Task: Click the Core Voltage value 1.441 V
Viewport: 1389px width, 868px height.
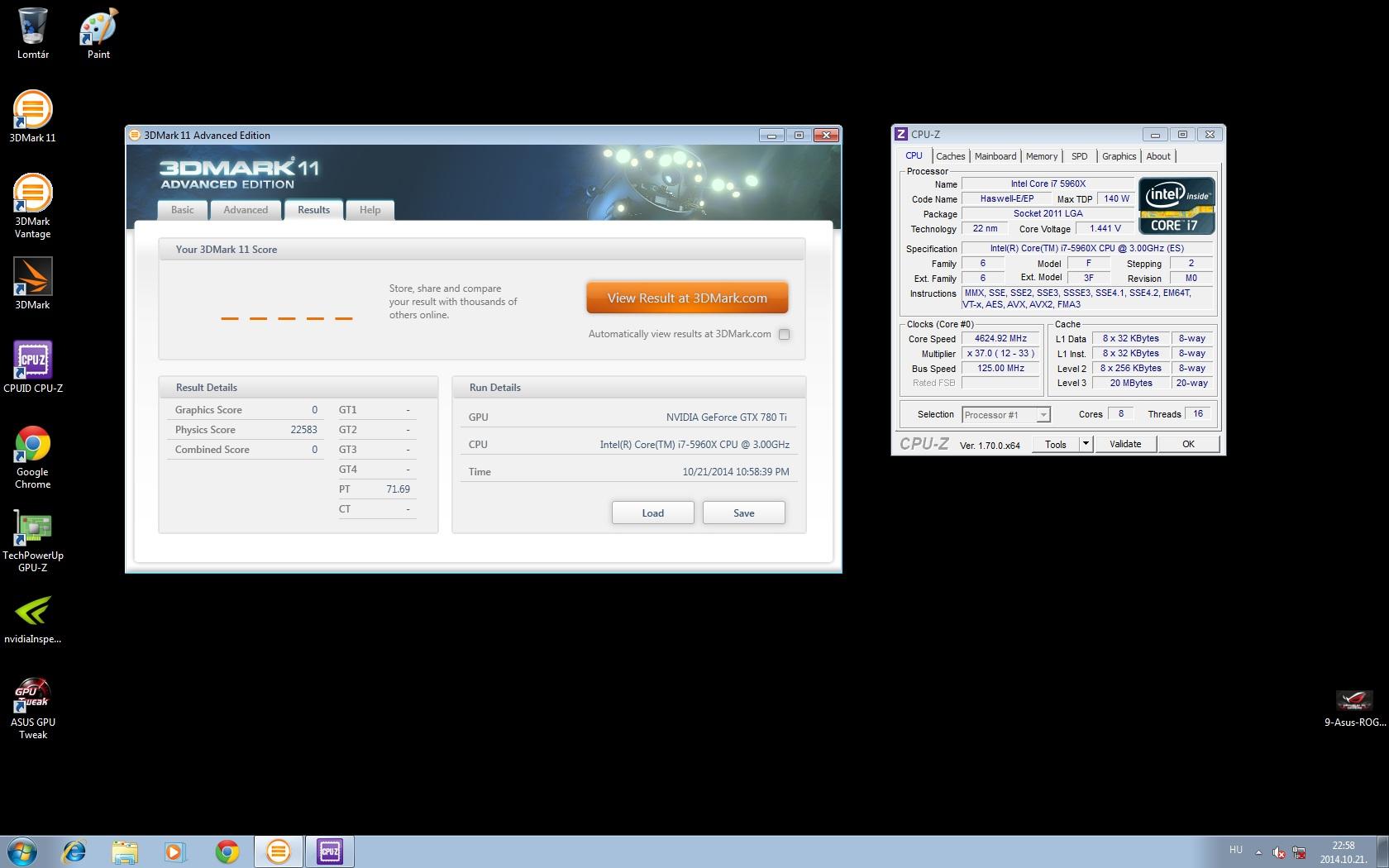Action: (x=1105, y=228)
